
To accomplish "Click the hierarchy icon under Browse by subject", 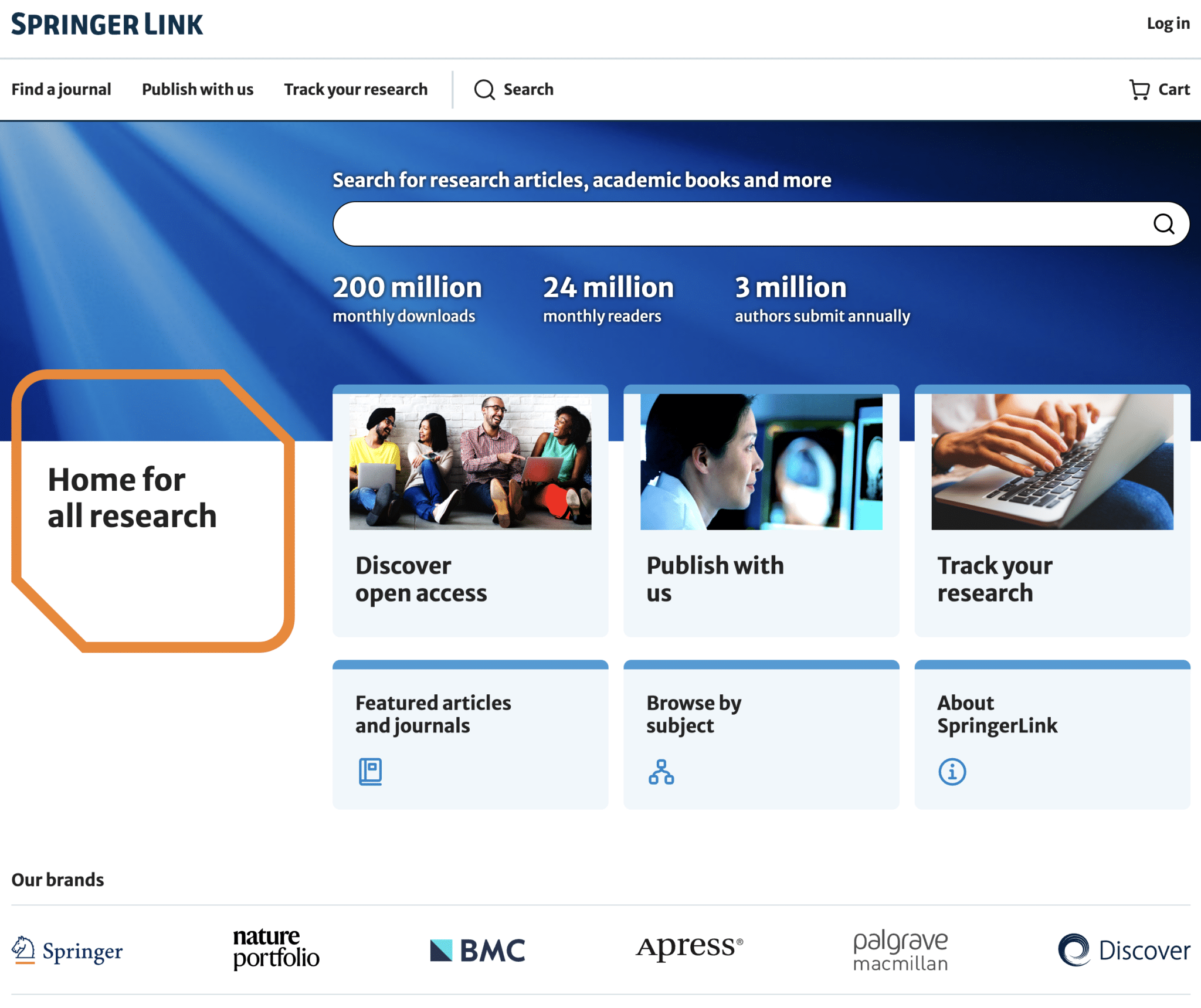I will click(661, 771).
